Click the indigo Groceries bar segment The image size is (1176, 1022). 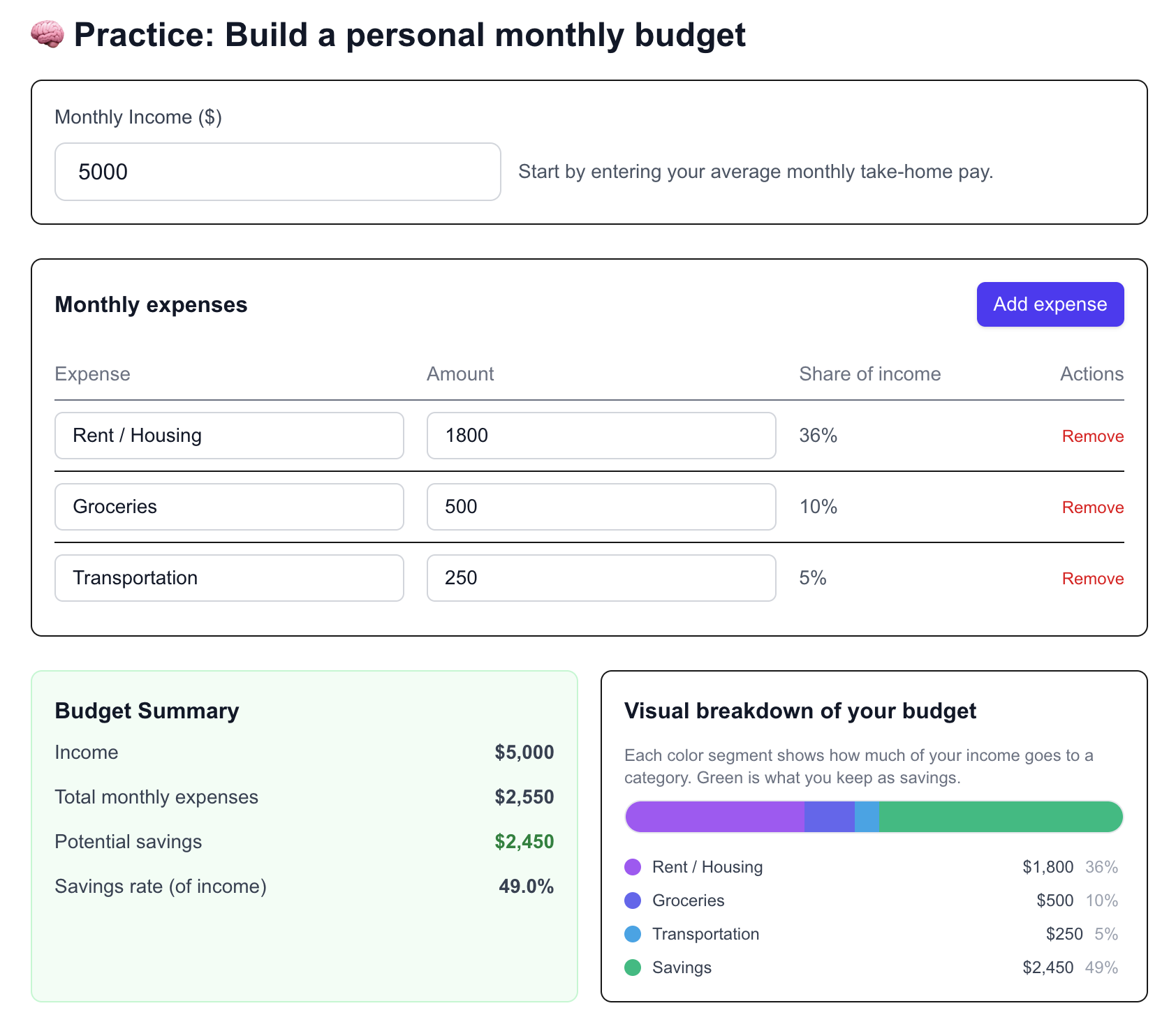(x=829, y=817)
